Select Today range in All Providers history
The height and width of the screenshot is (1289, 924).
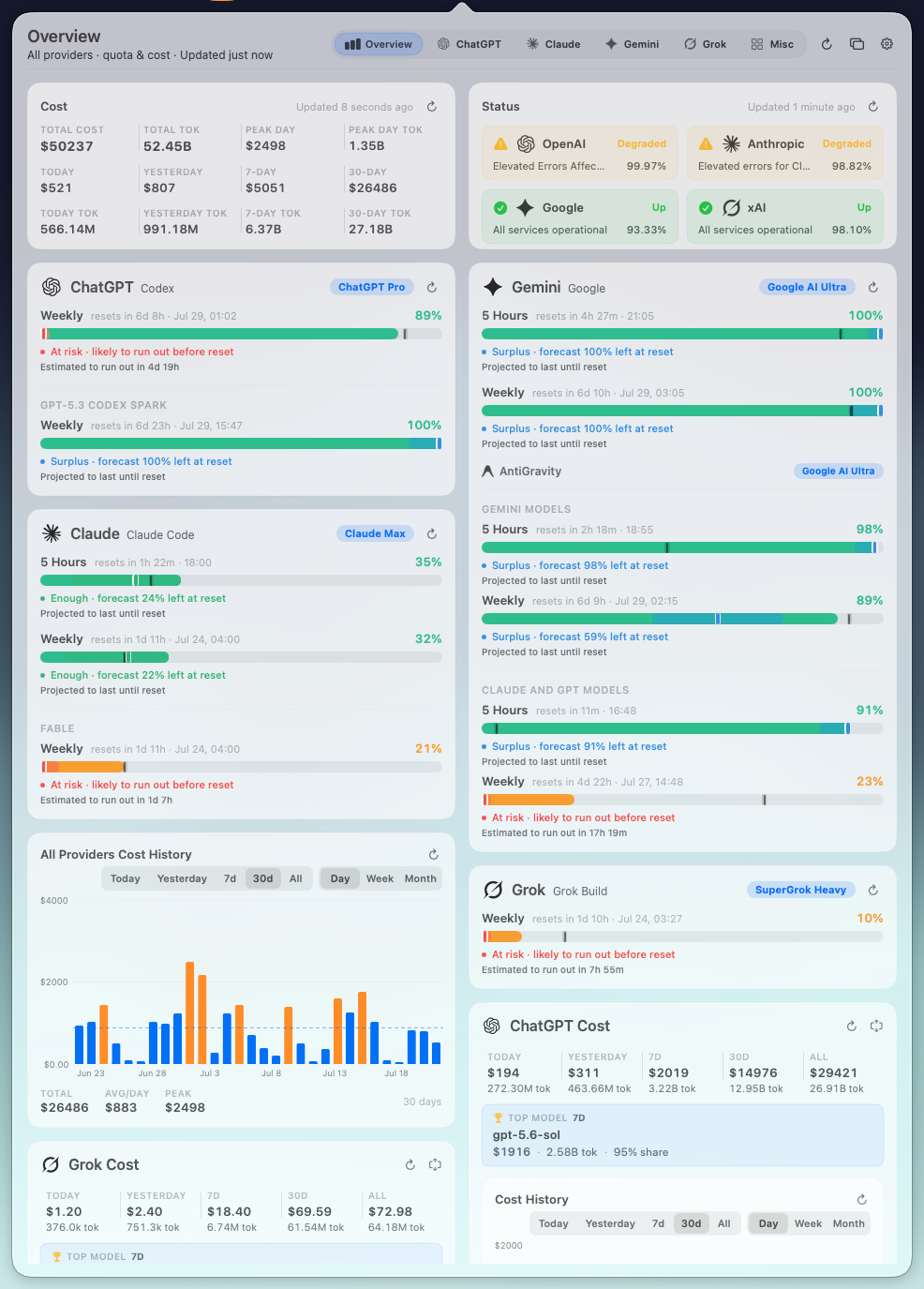(126, 879)
